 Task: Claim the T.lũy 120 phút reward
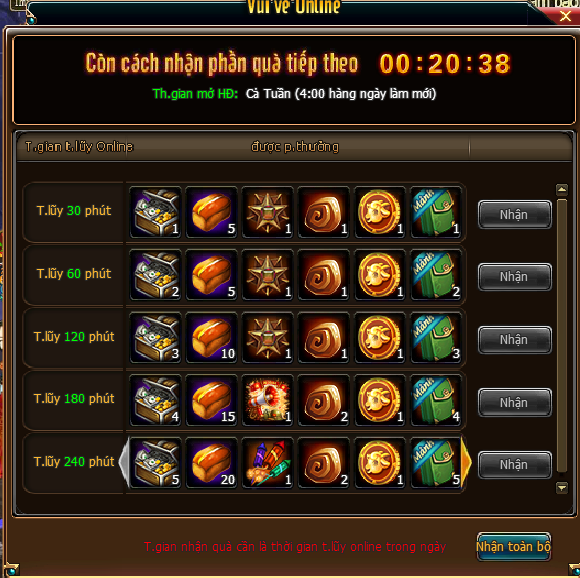[515, 340]
